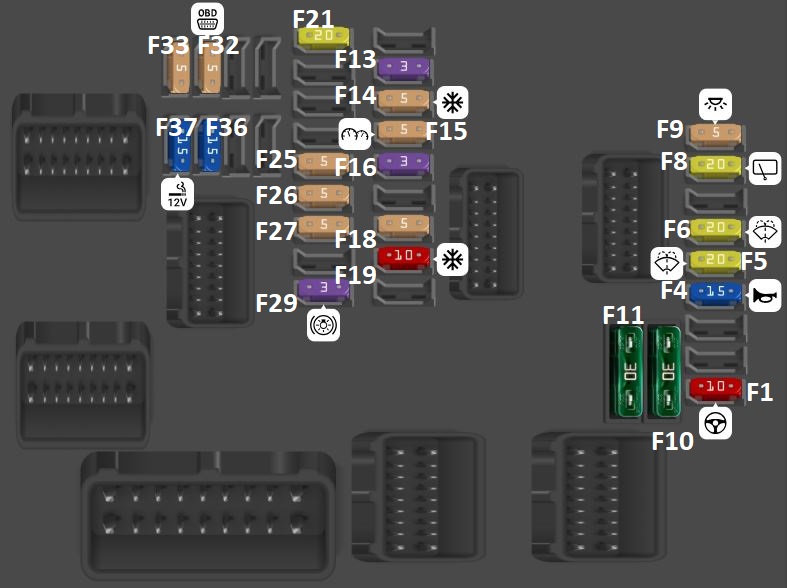
Task: Click the F15 label
Action: coord(446,131)
